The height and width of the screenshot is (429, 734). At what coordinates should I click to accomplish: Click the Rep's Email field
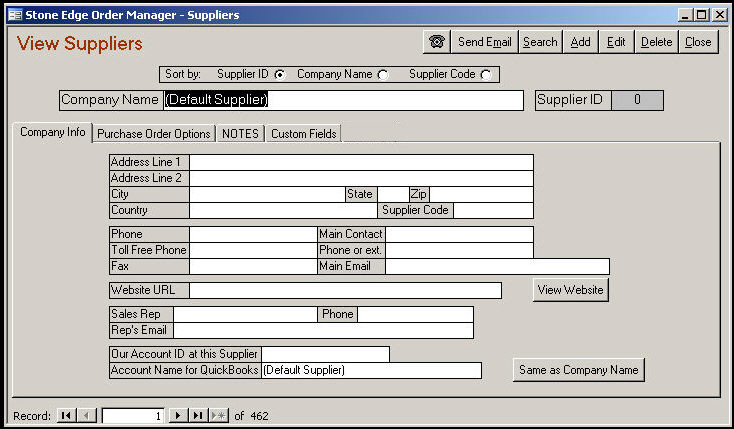pyautogui.click(x=323, y=330)
